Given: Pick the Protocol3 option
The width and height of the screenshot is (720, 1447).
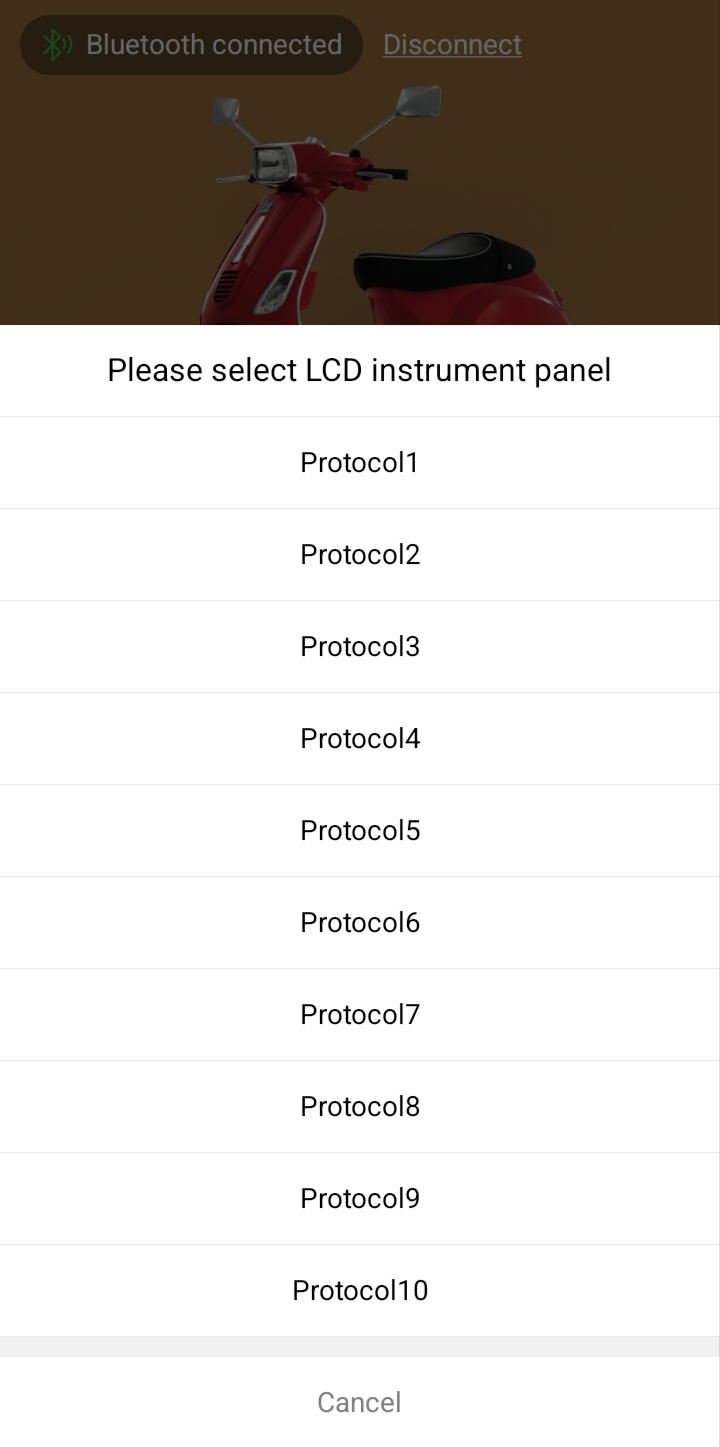Looking at the screenshot, I should pyautogui.click(x=360, y=647).
